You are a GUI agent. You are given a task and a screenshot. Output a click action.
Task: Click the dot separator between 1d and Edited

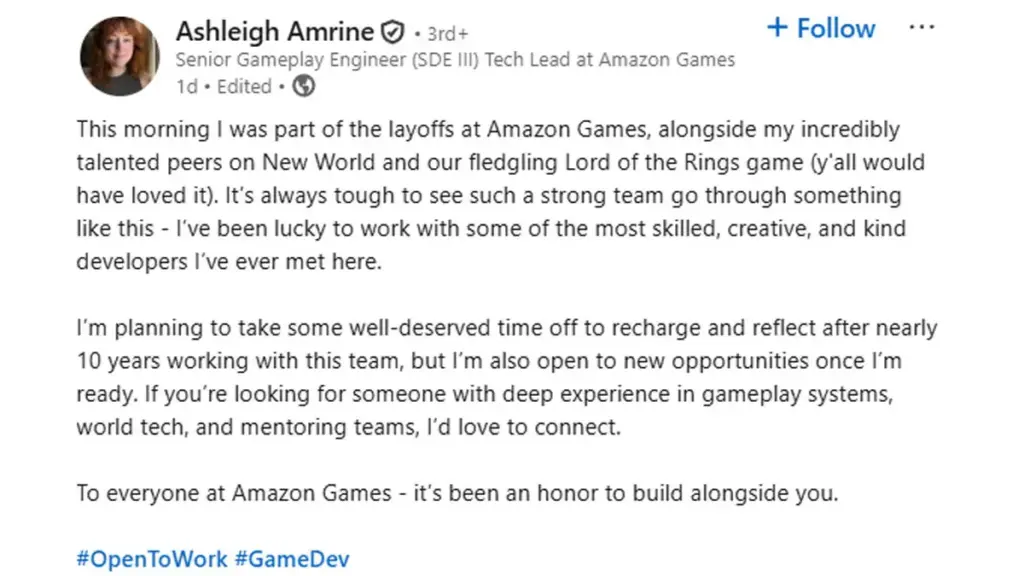(206, 87)
